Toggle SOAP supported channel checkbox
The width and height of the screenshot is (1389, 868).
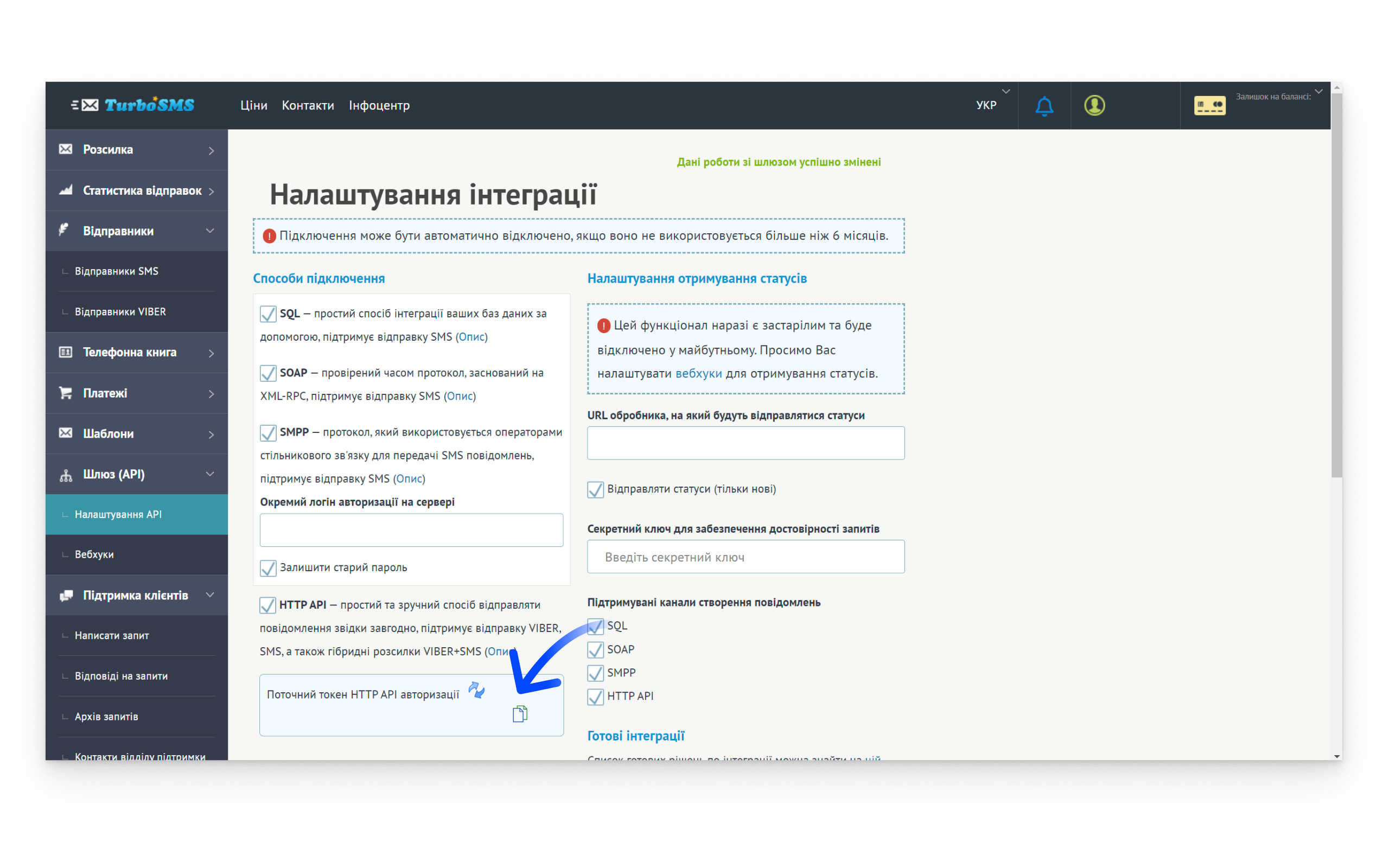pos(595,649)
